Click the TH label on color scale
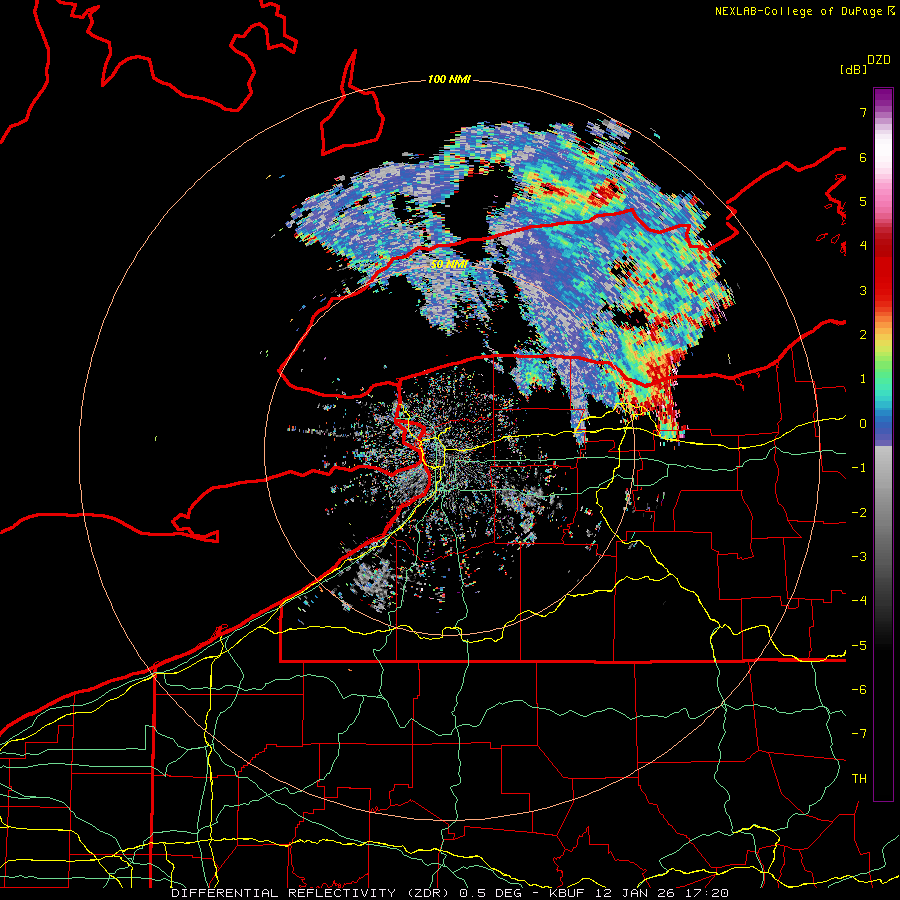The width and height of the screenshot is (900, 900). tap(859, 779)
